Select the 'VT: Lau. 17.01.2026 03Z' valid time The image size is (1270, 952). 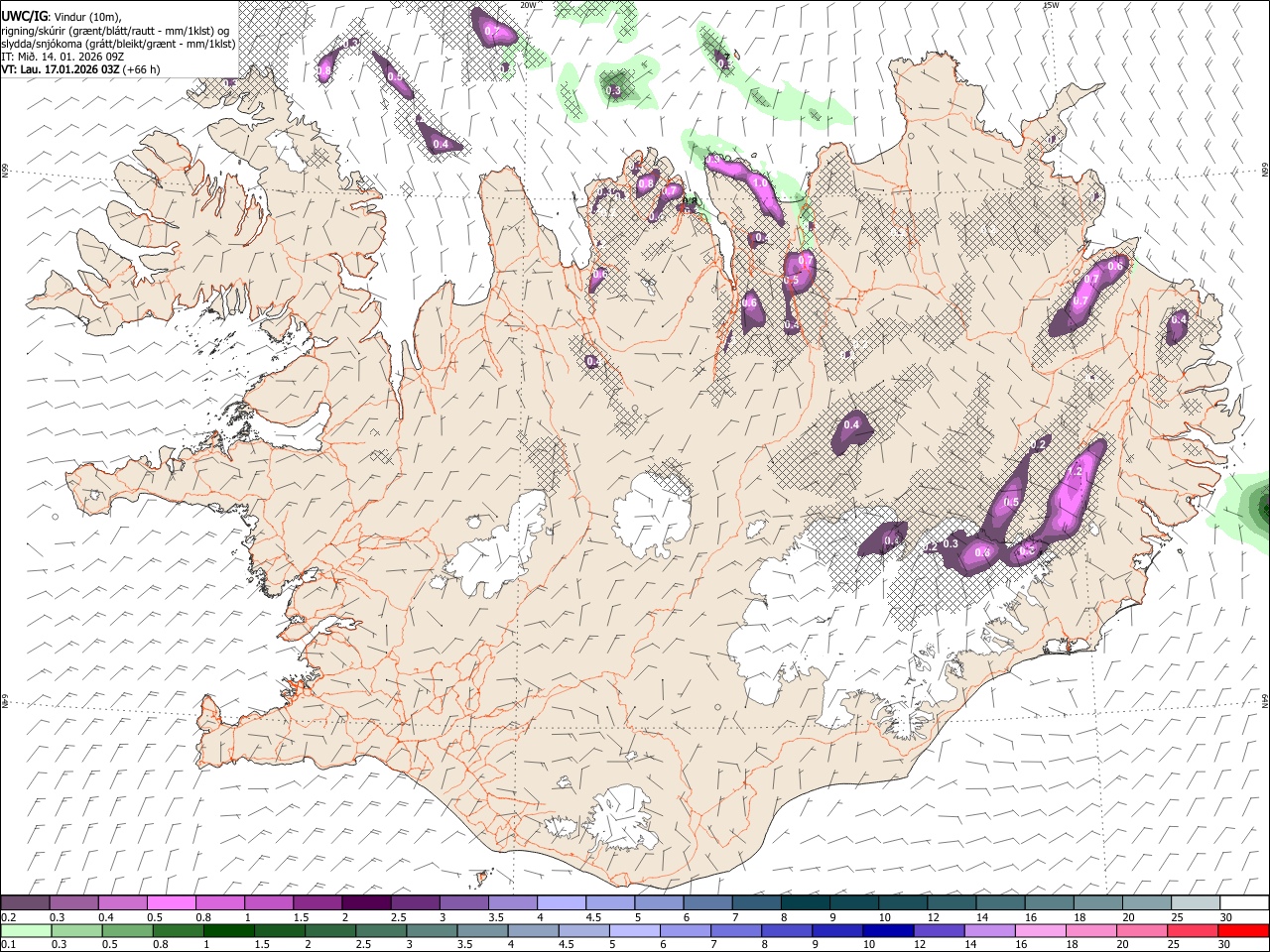[61, 69]
